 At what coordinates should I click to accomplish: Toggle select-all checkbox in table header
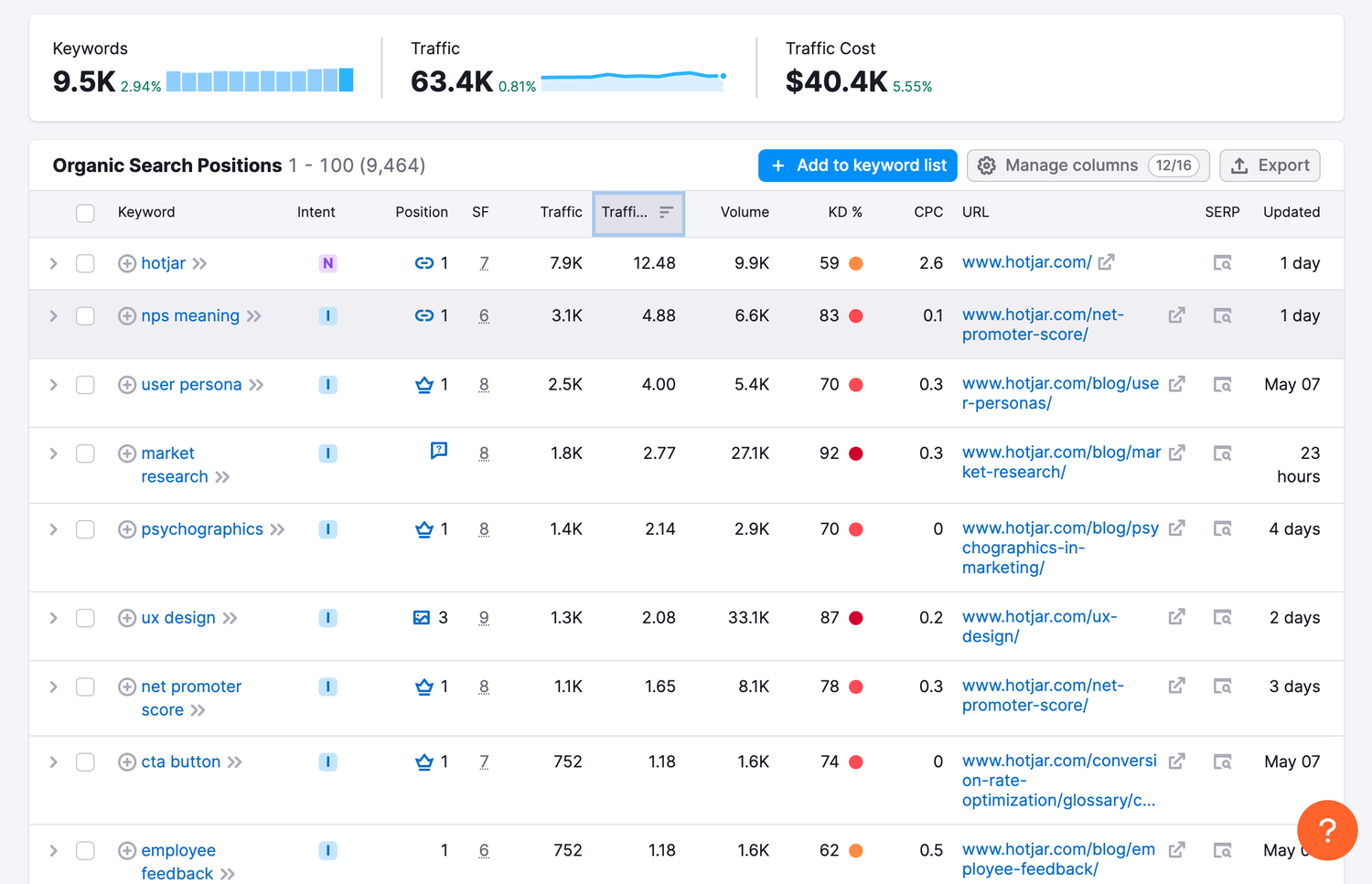coord(85,213)
